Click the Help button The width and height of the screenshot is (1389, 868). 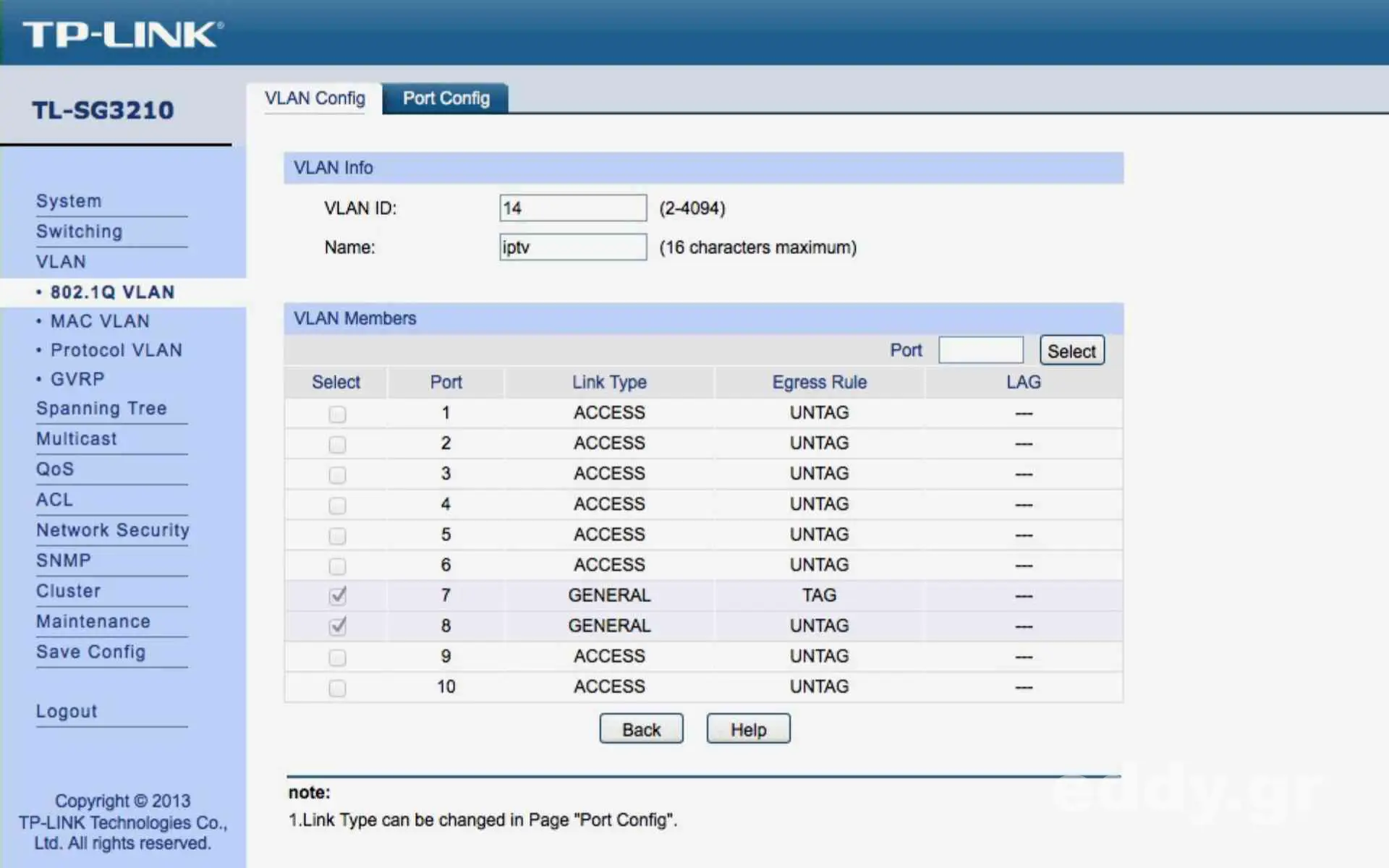click(x=748, y=729)
